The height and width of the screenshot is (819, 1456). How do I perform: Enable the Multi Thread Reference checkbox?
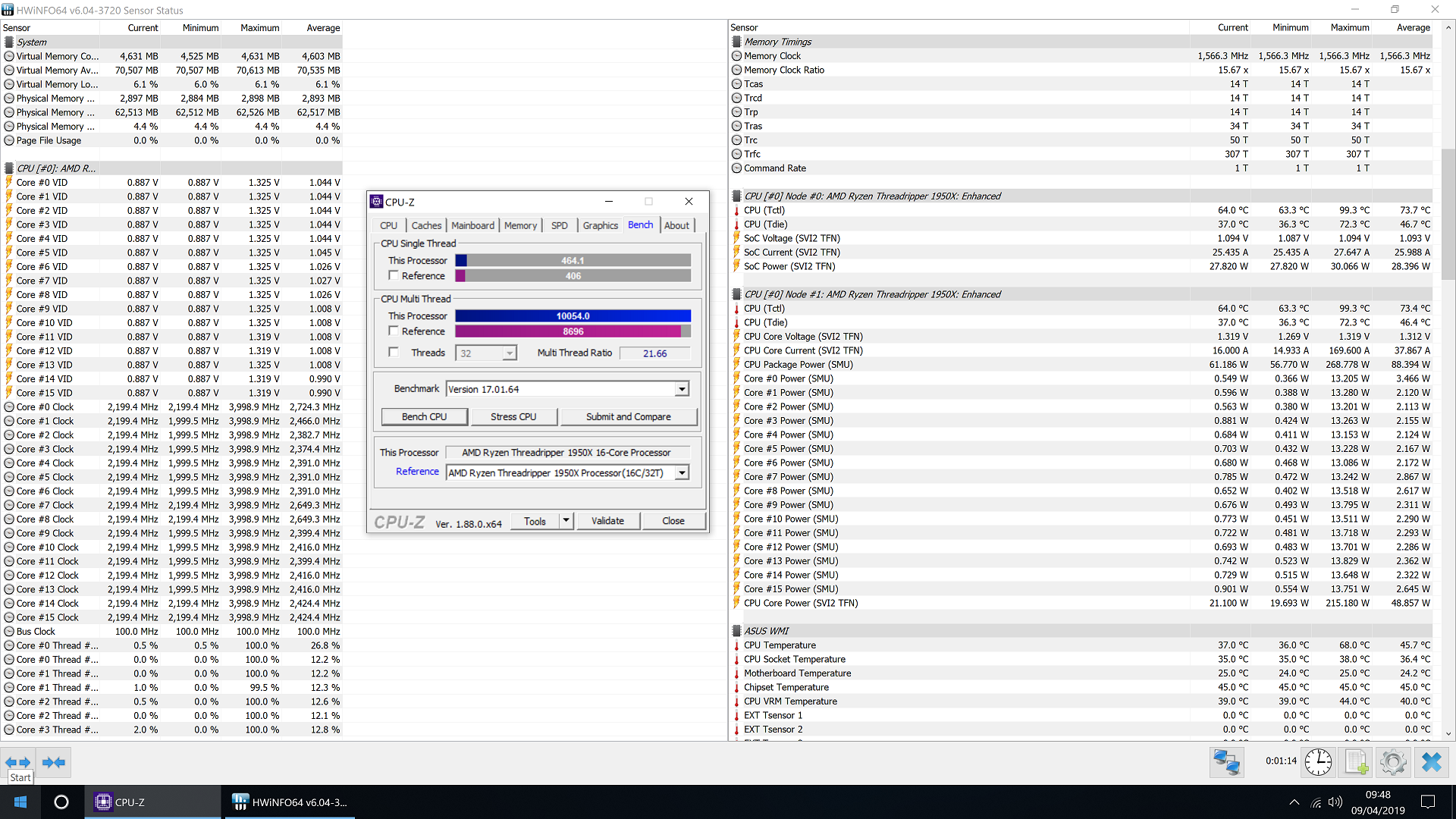click(x=394, y=331)
